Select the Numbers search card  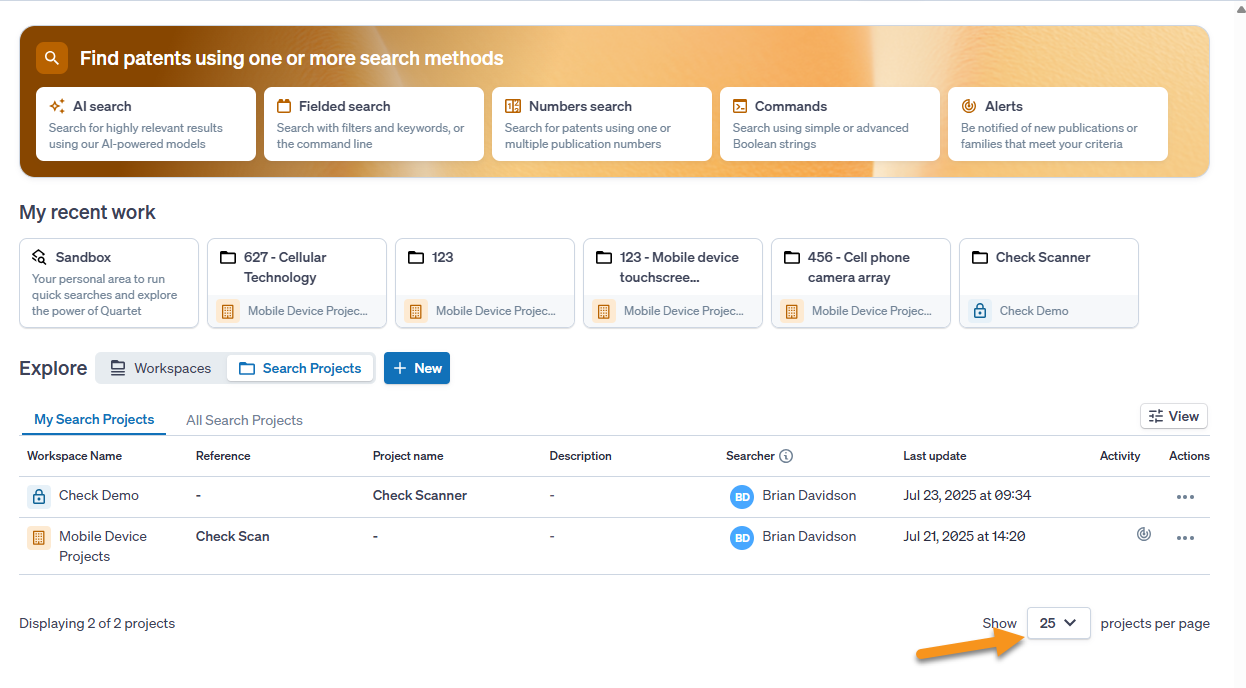click(x=602, y=124)
